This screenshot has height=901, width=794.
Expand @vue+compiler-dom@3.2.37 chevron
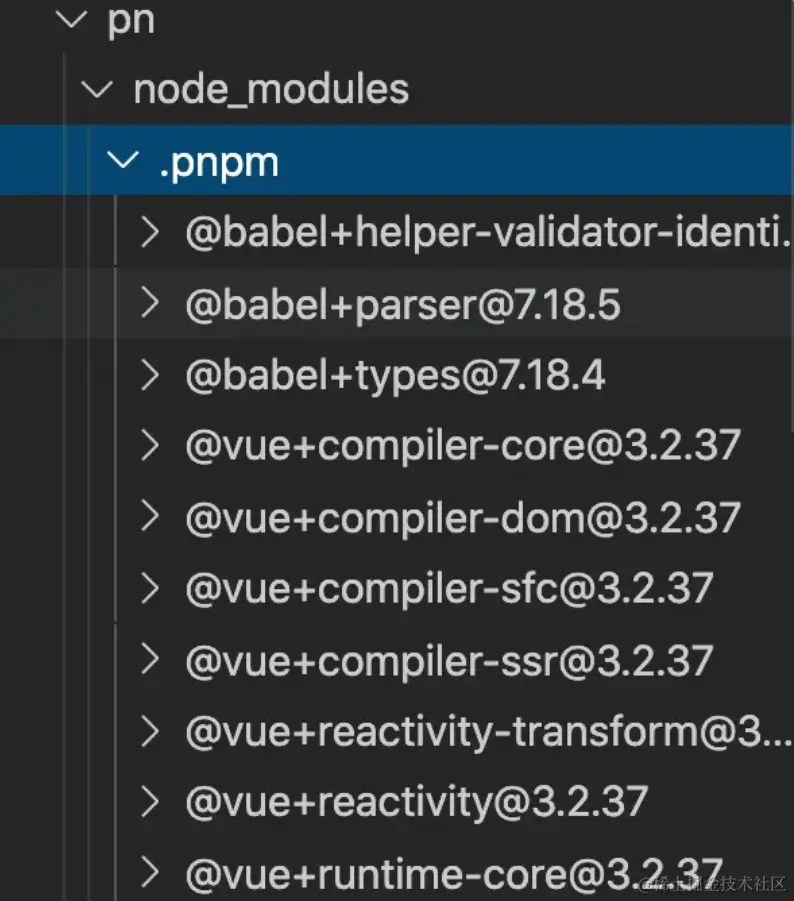150,517
